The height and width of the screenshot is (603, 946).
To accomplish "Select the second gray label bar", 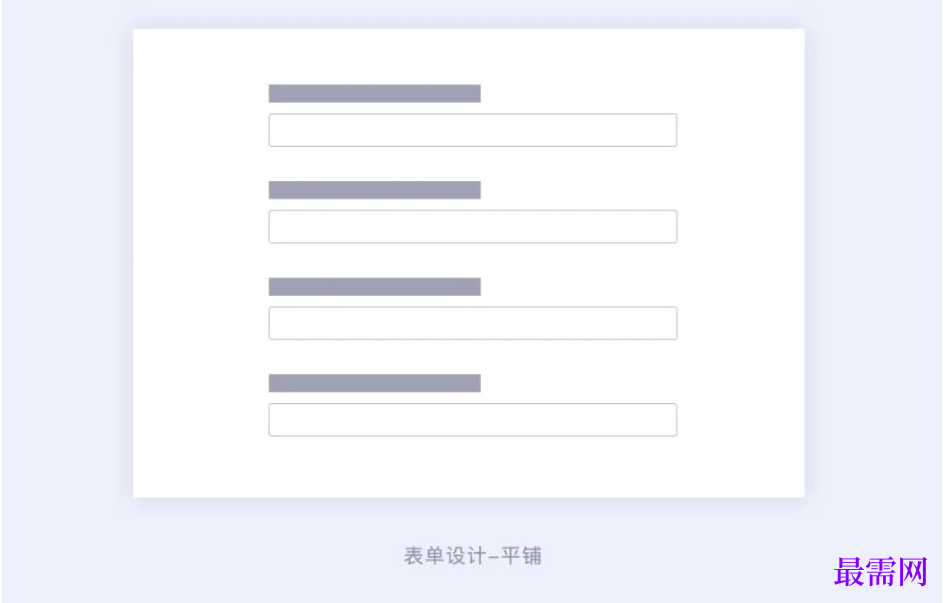I will [374, 190].
